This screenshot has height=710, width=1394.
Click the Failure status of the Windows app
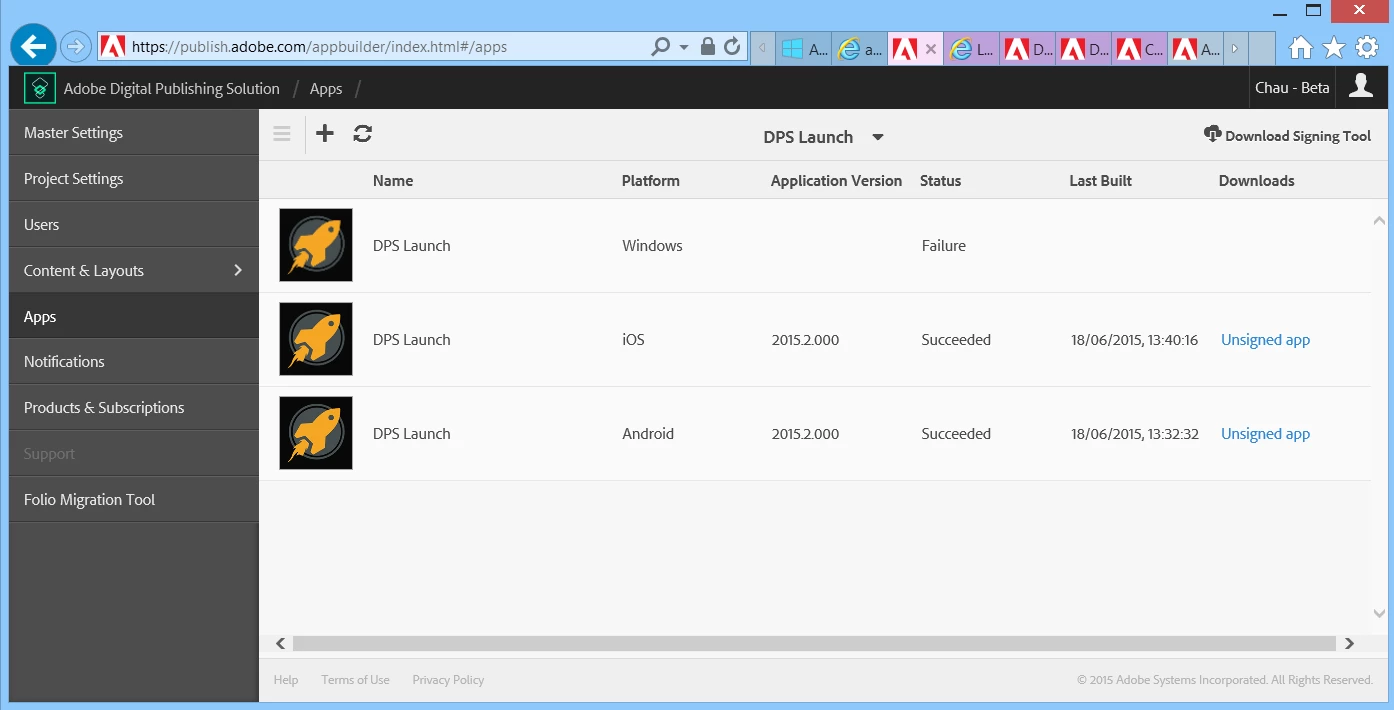tap(944, 246)
